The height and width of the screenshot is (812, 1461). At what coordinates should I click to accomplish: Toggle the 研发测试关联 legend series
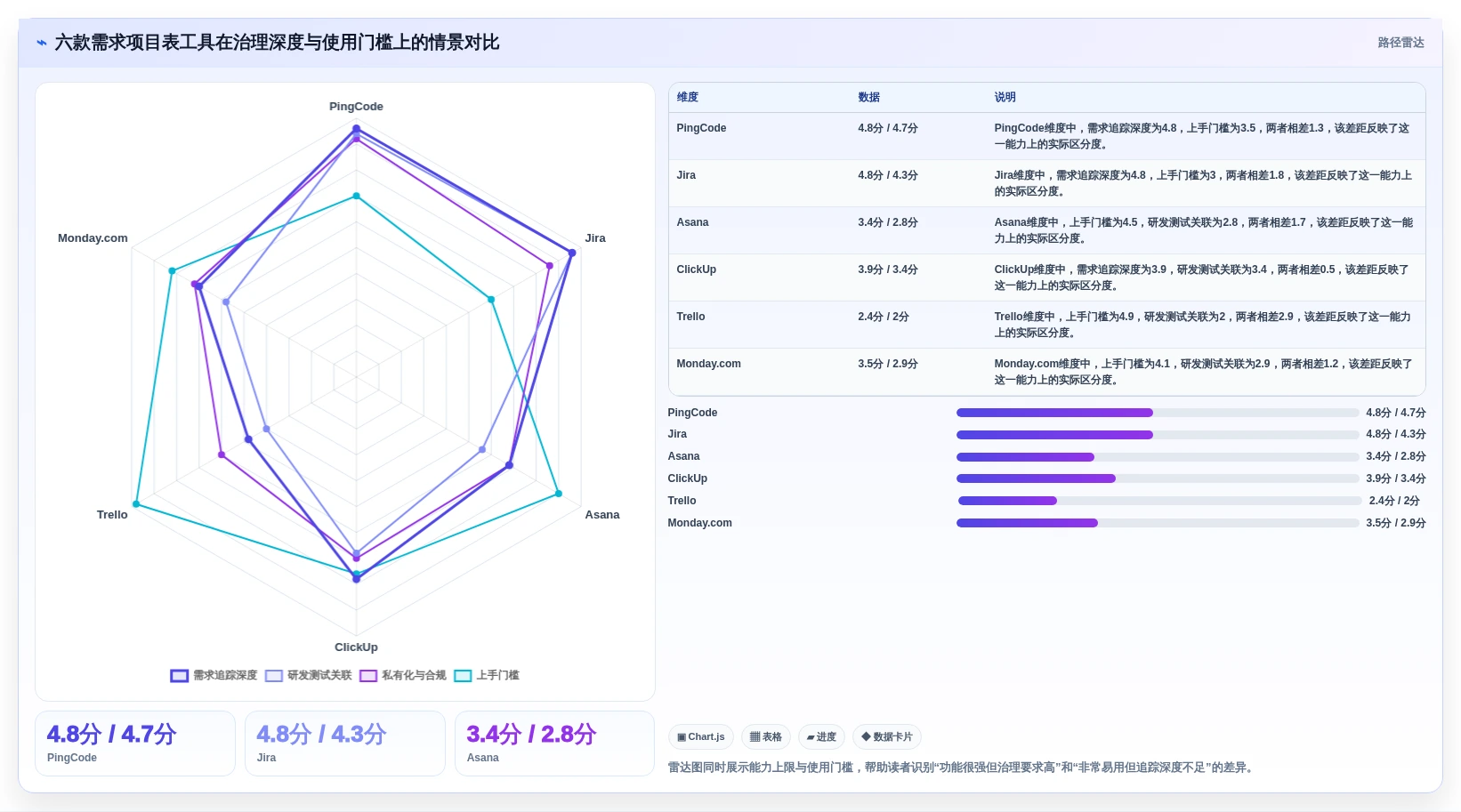point(308,676)
